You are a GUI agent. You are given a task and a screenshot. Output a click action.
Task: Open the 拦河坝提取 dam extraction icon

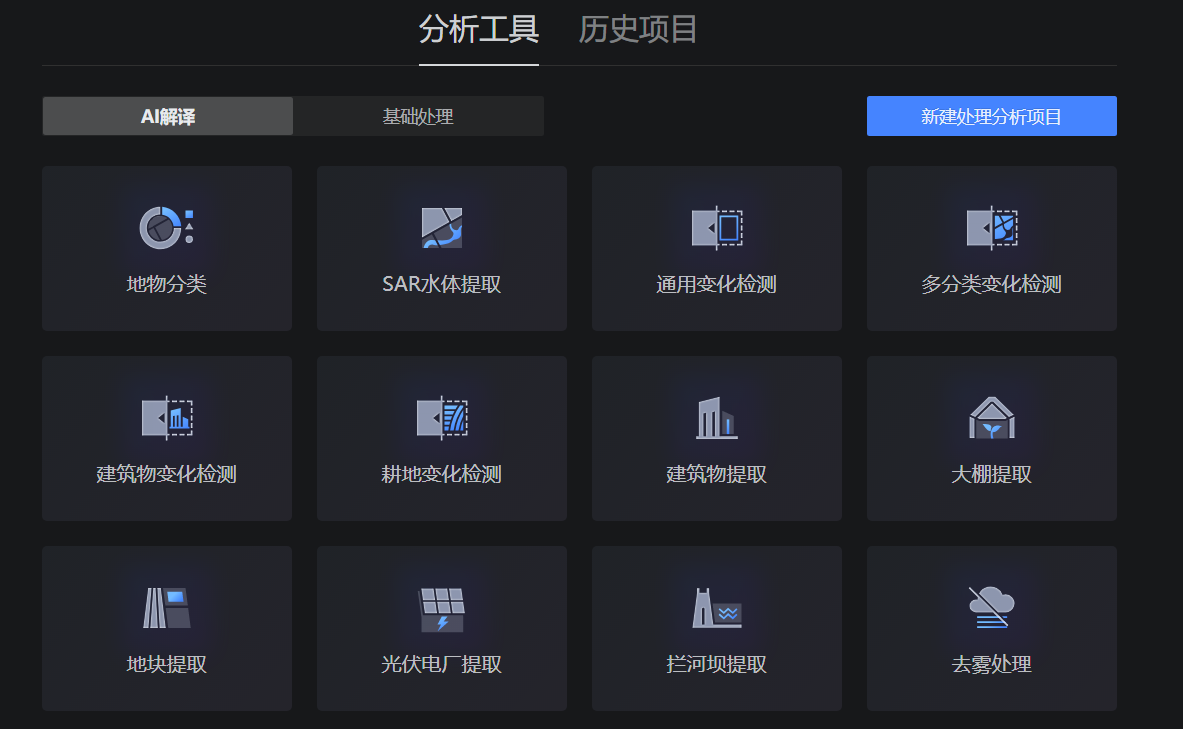pos(716,607)
